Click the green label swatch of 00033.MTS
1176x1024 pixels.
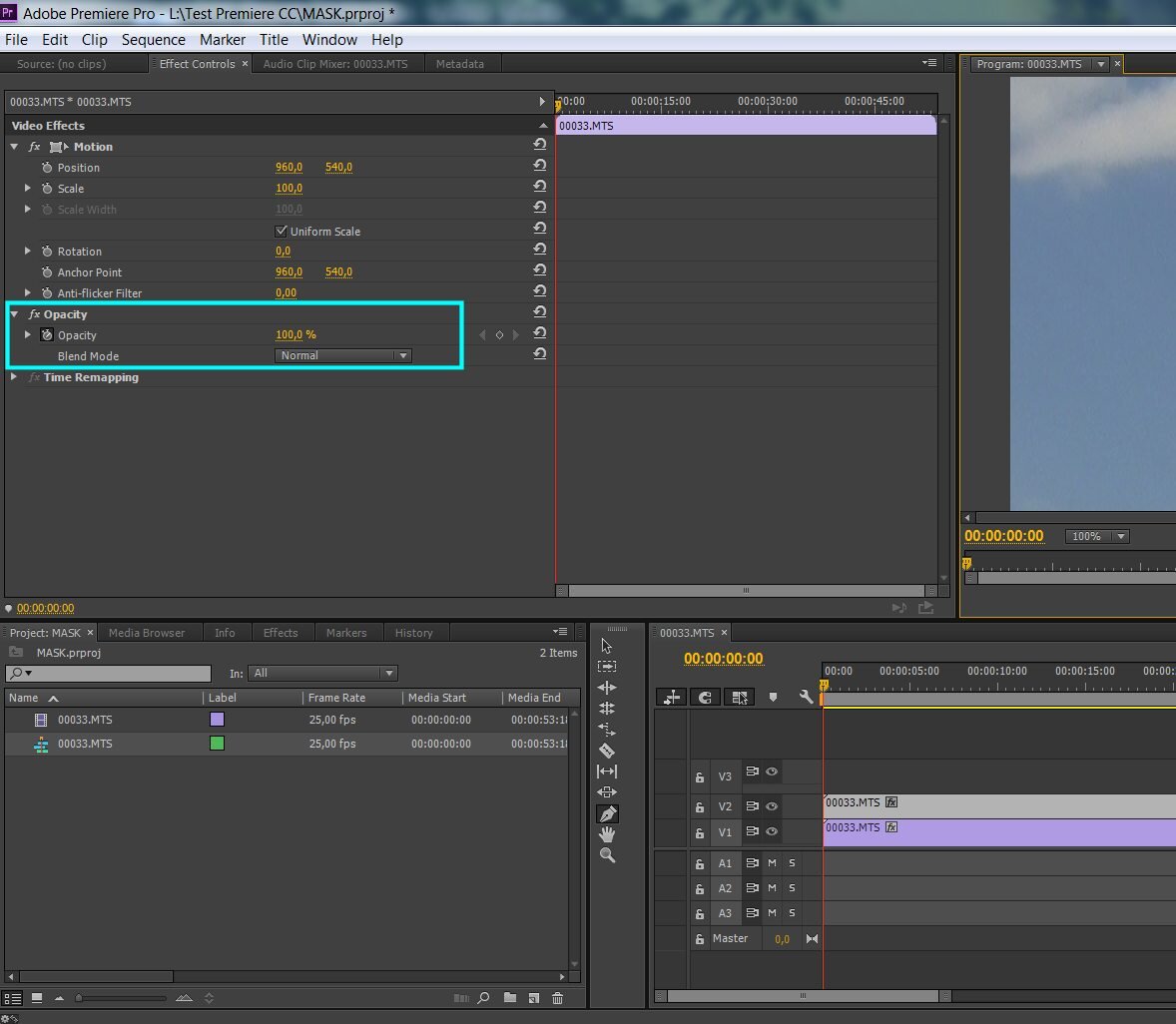point(217,744)
